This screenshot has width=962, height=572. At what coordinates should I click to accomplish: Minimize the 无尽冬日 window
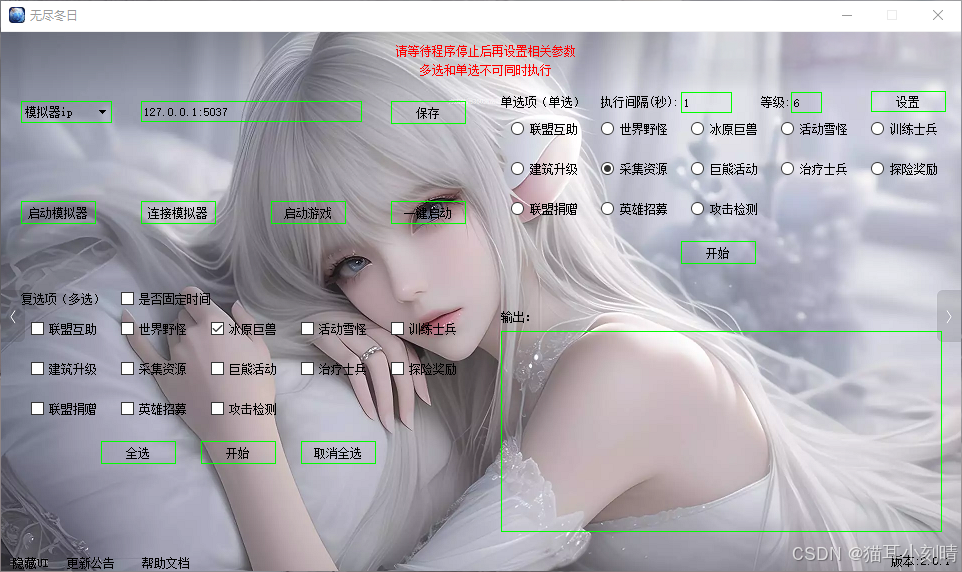847,15
